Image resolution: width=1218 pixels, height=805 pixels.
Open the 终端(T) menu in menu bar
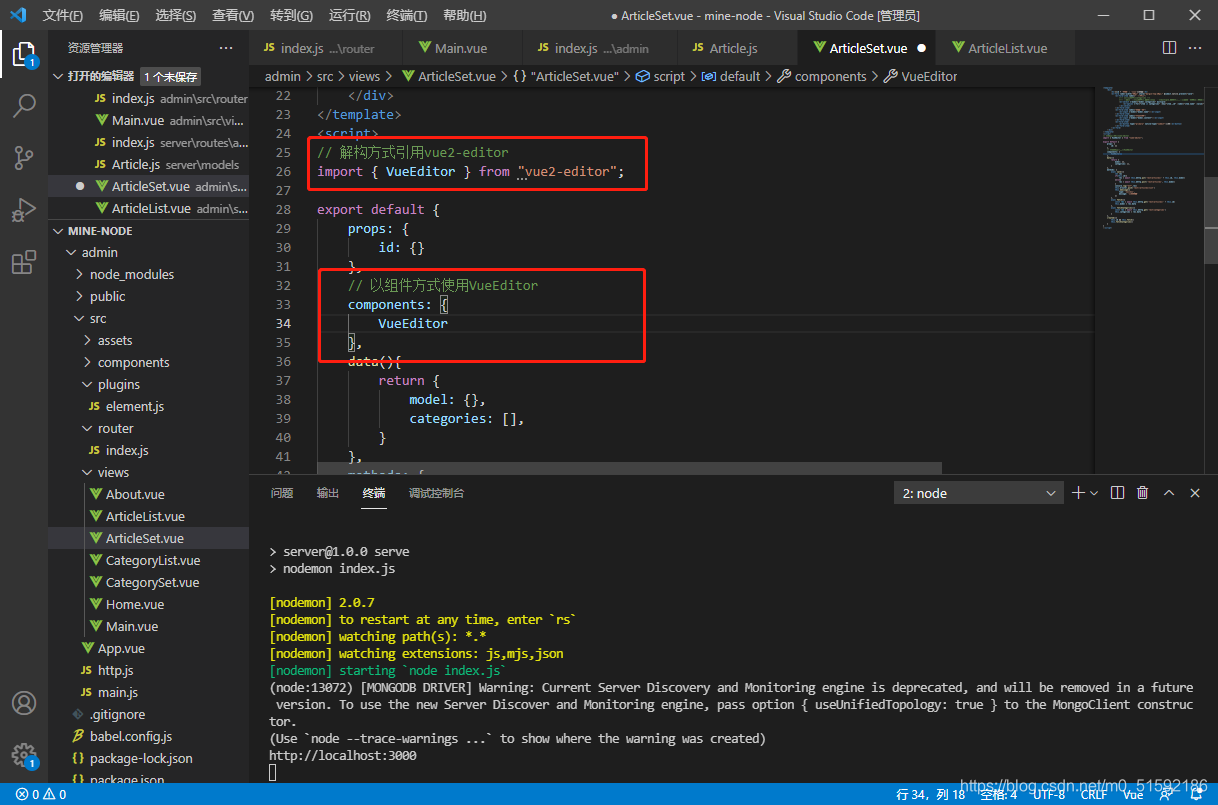(x=406, y=16)
